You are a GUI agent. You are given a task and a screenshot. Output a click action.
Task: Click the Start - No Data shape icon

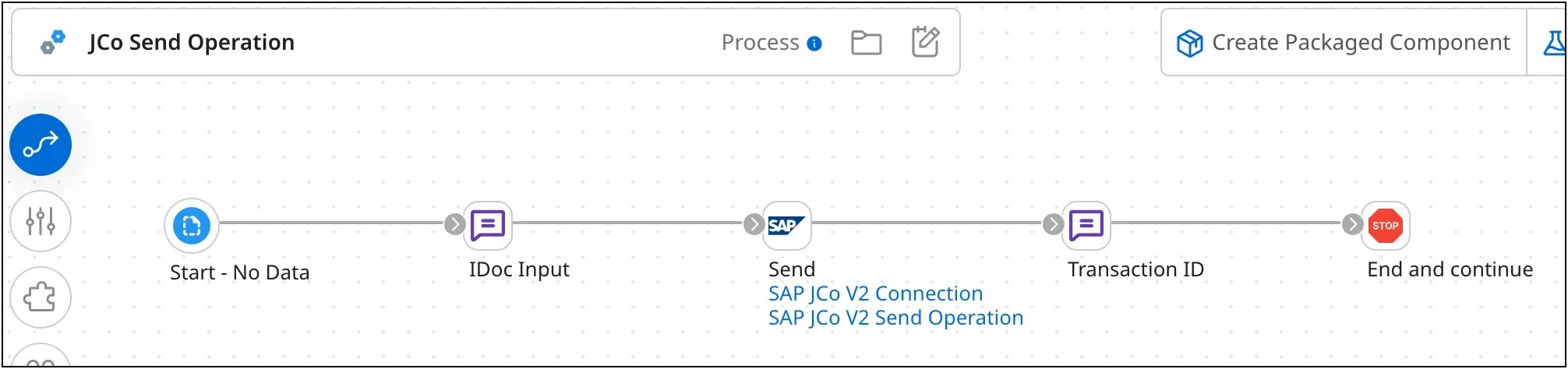192,226
